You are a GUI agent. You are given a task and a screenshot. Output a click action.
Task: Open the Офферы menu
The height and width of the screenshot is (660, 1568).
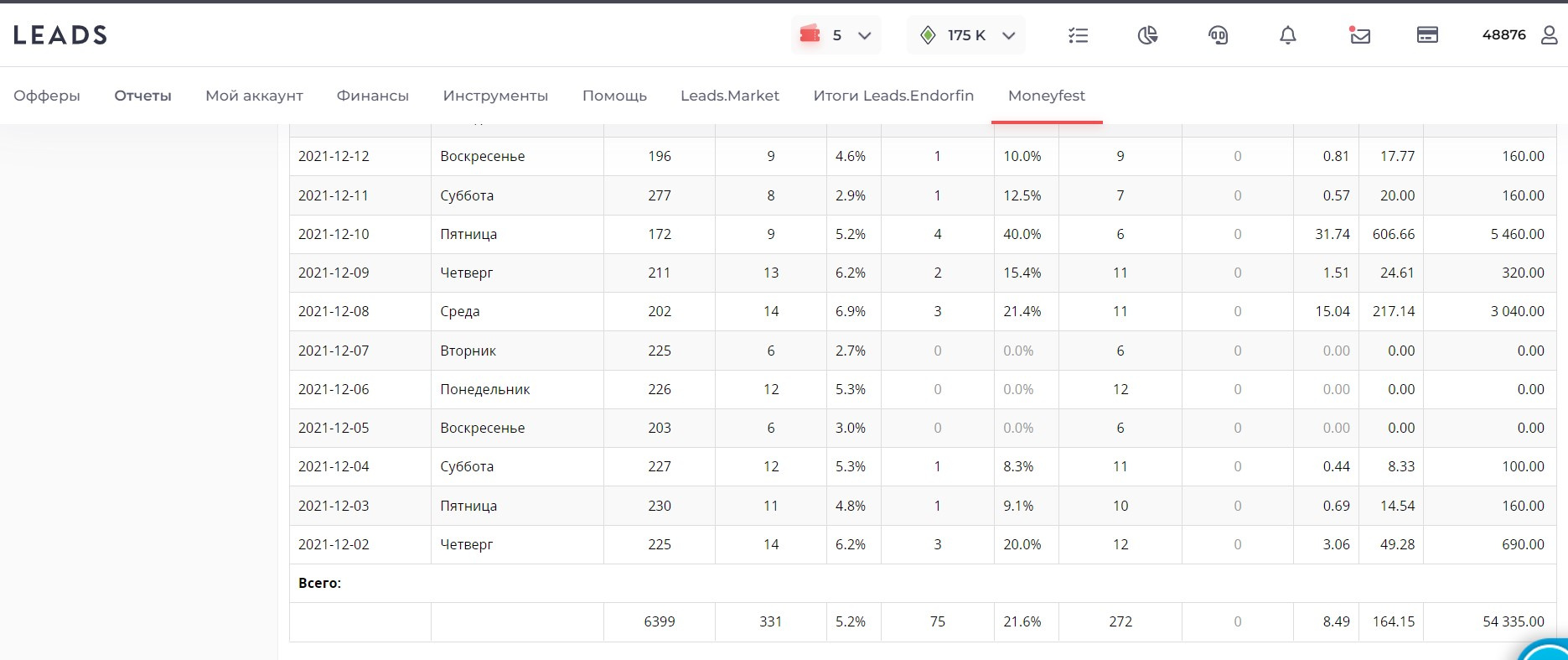(47, 96)
